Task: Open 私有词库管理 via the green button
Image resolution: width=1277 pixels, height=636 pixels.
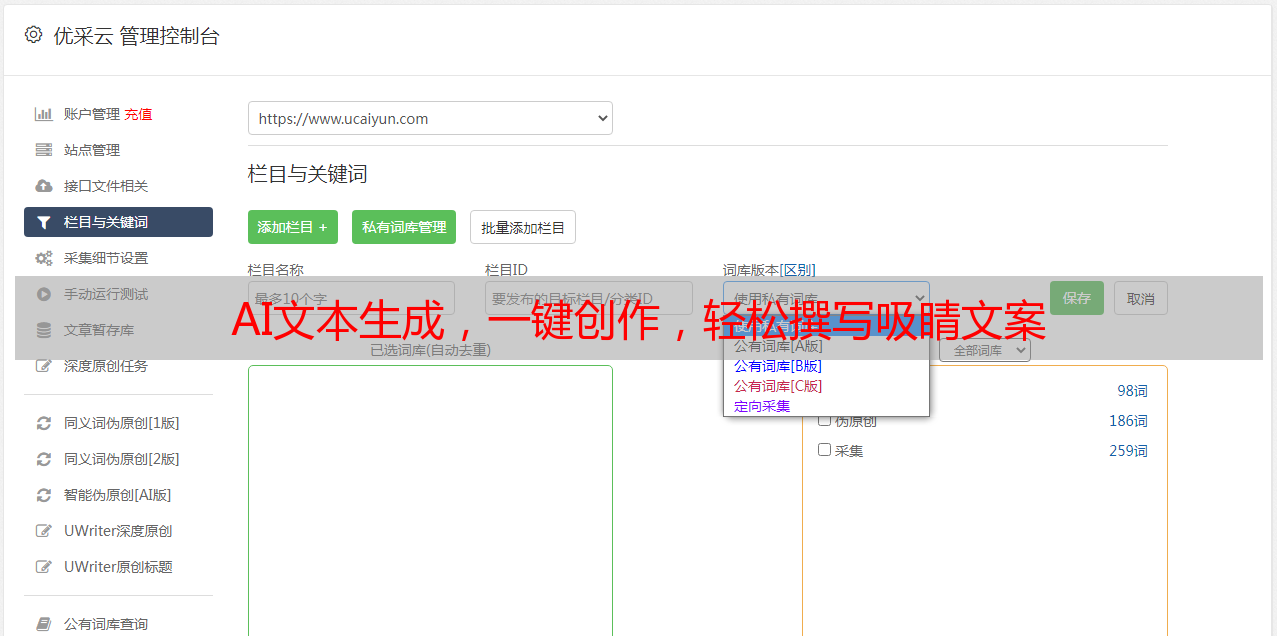Action: pyautogui.click(x=404, y=227)
